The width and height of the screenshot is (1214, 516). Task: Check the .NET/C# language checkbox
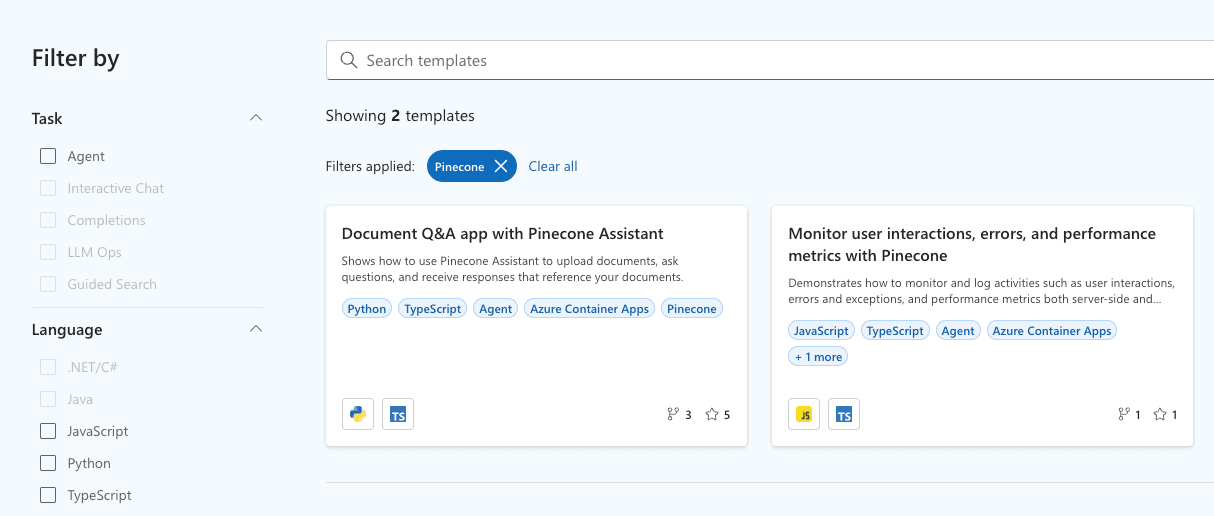[48, 367]
